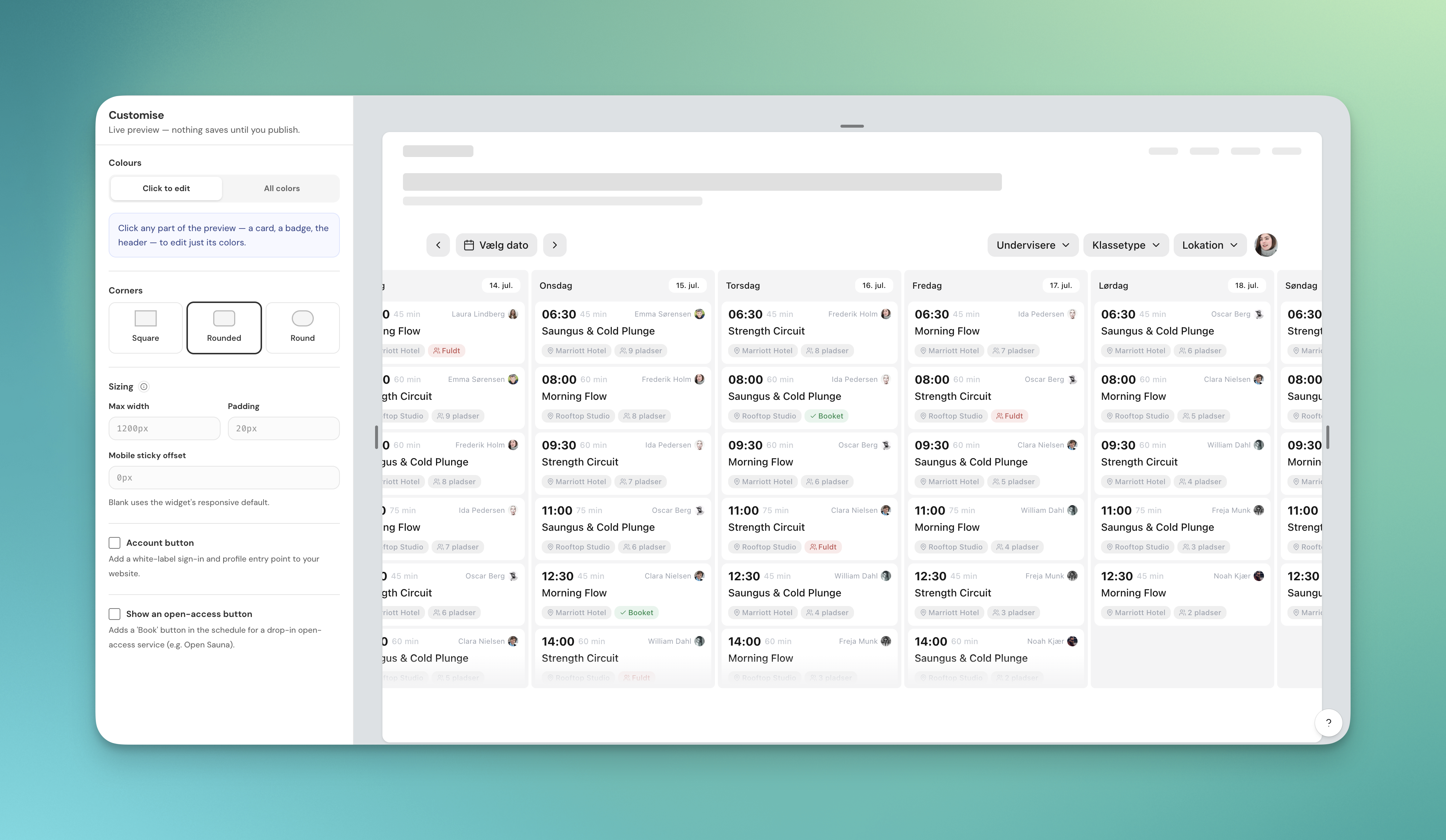The width and height of the screenshot is (1446, 840).
Task: Focus the Padding input field
Action: (x=283, y=428)
